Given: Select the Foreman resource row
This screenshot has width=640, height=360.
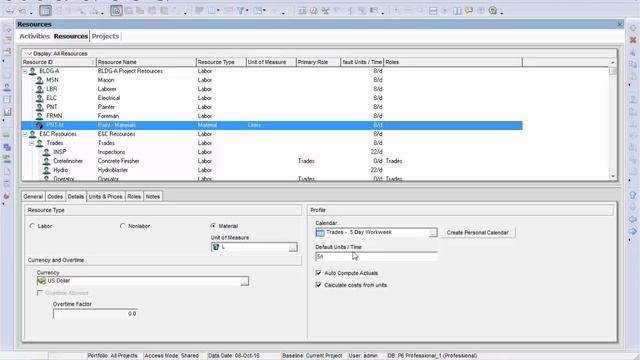Looking at the screenshot, I should coord(272,116).
